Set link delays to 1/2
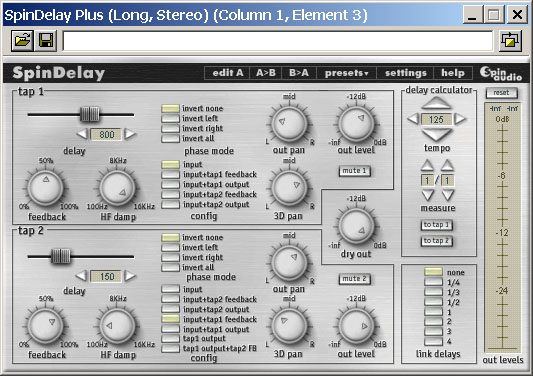The height and width of the screenshot is (376, 533). [433, 302]
